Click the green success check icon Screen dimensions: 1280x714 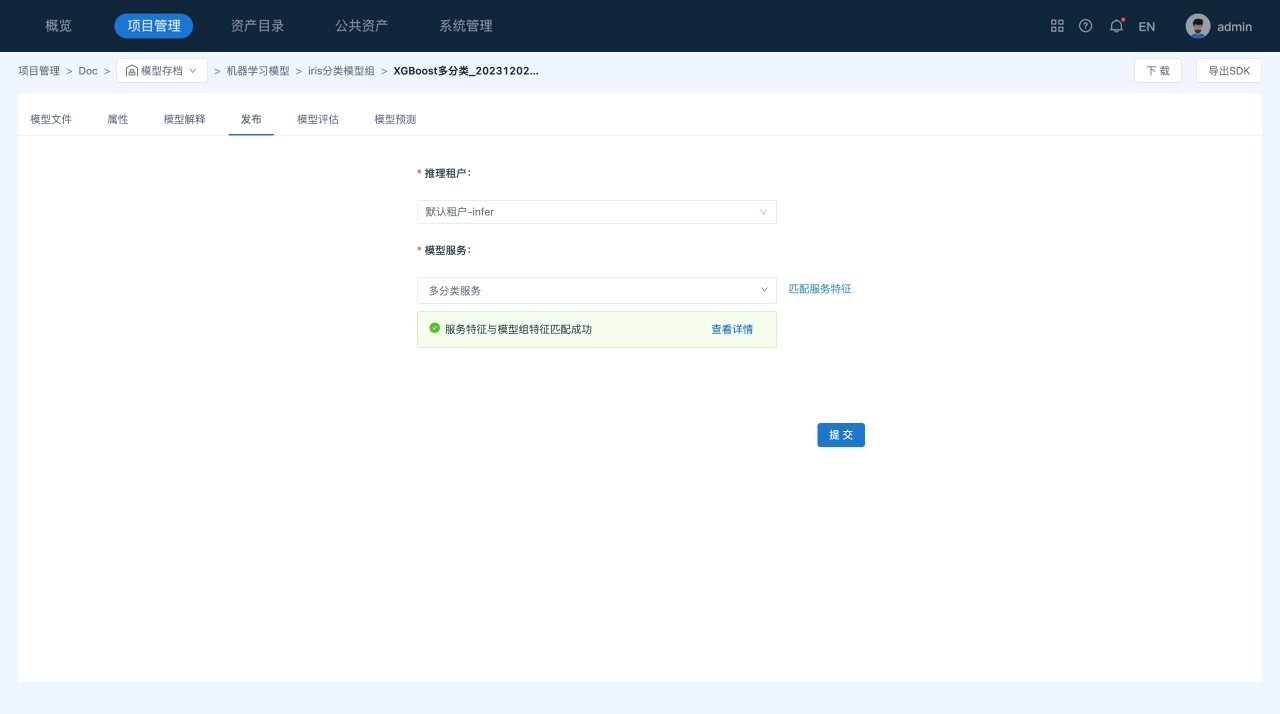(x=434, y=328)
